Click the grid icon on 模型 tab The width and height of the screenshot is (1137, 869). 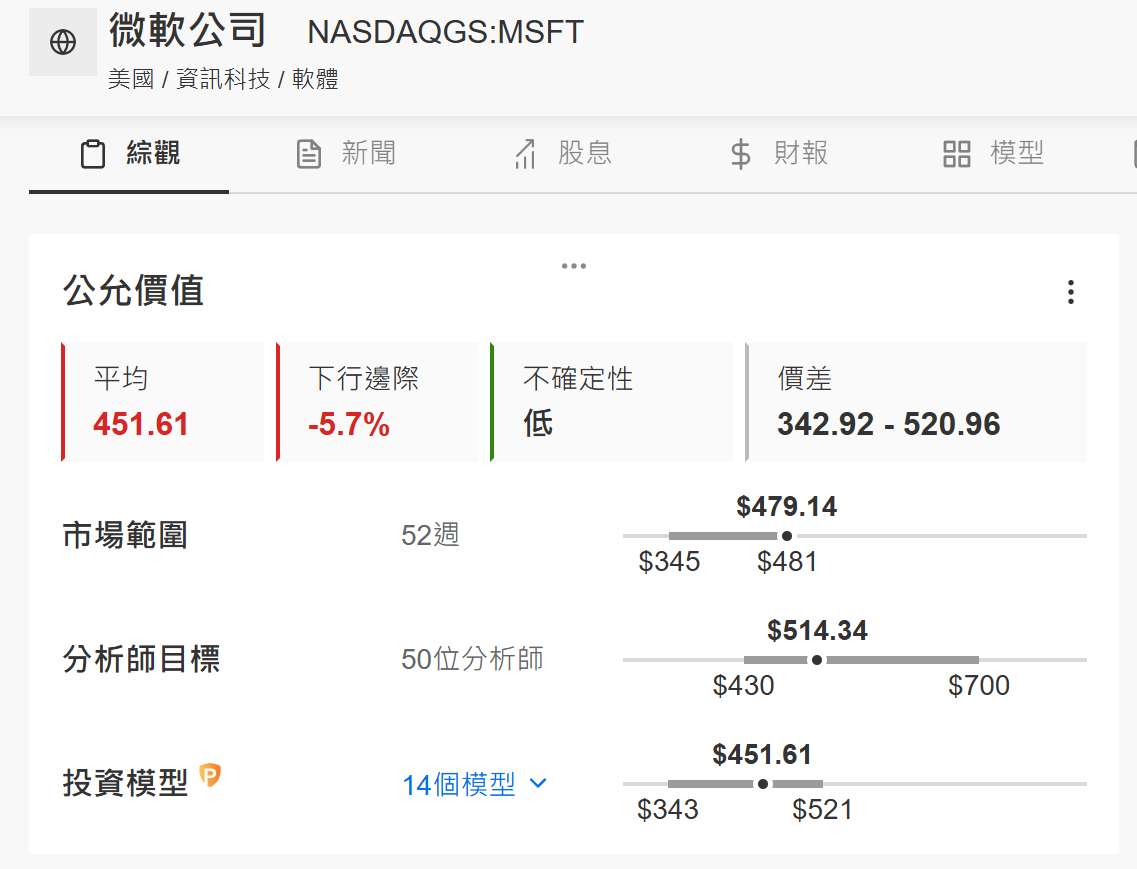(956, 154)
